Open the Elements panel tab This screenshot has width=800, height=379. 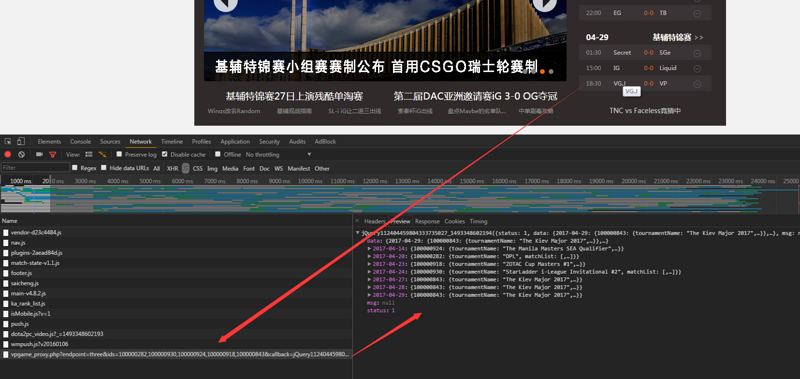click(x=49, y=142)
